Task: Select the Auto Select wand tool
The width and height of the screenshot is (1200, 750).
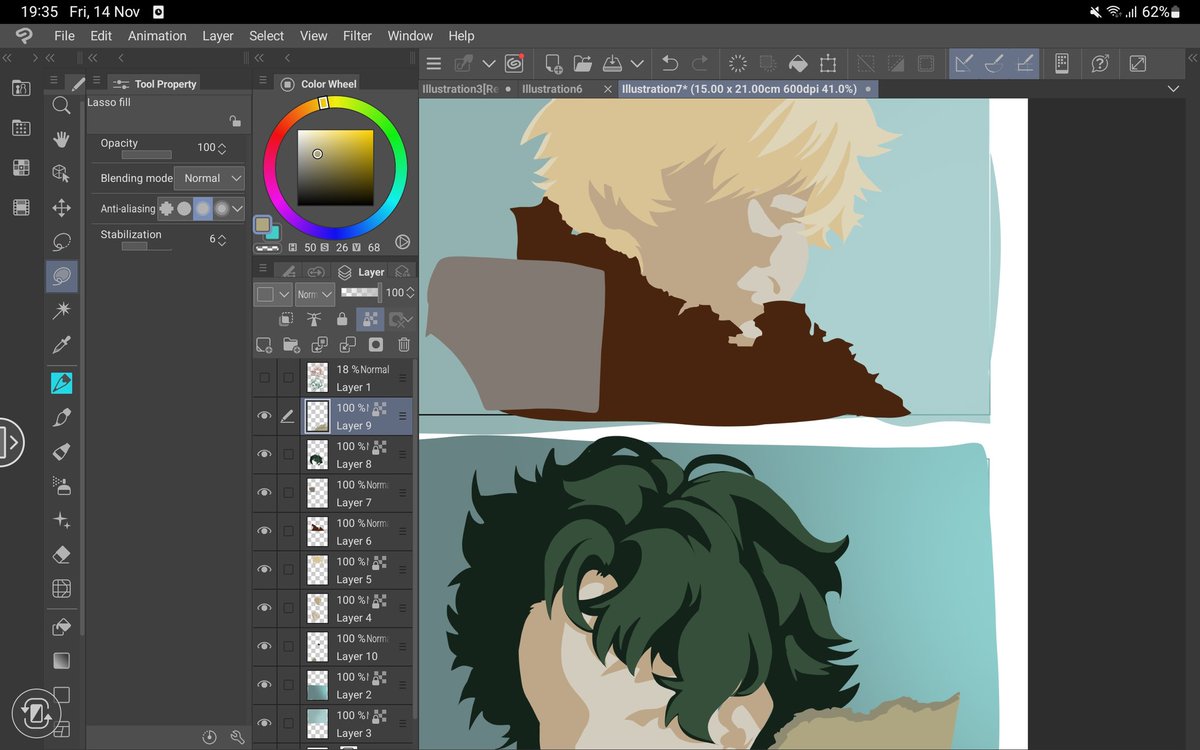Action: pos(61,311)
